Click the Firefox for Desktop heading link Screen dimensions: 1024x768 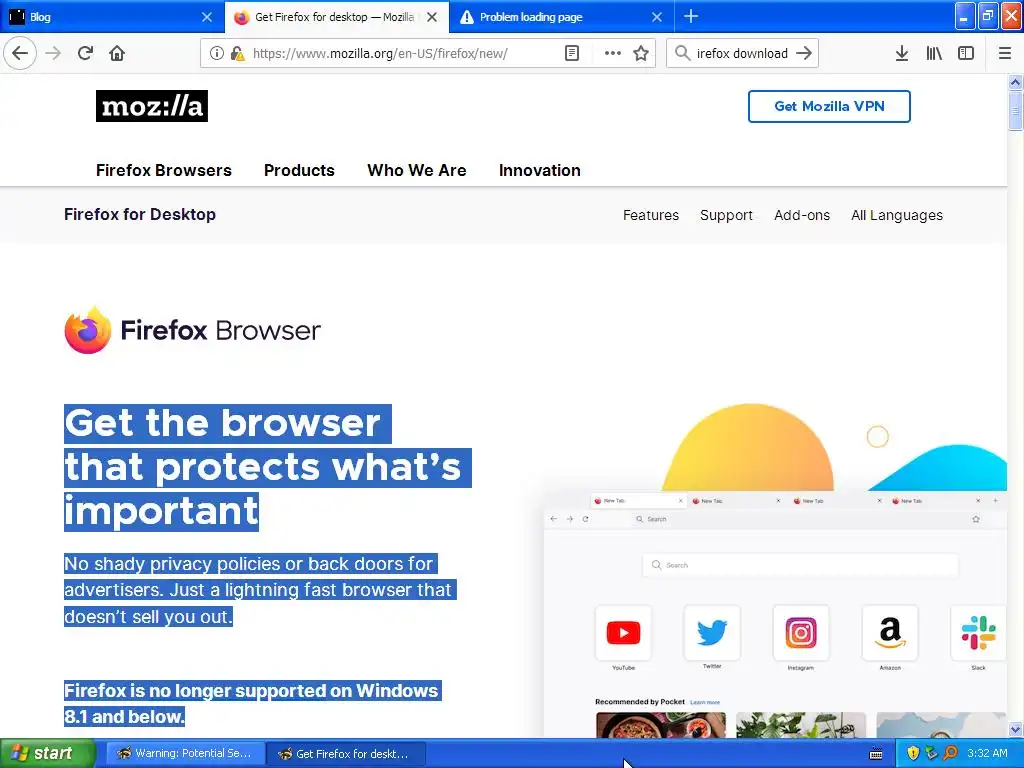pyautogui.click(x=140, y=214)
